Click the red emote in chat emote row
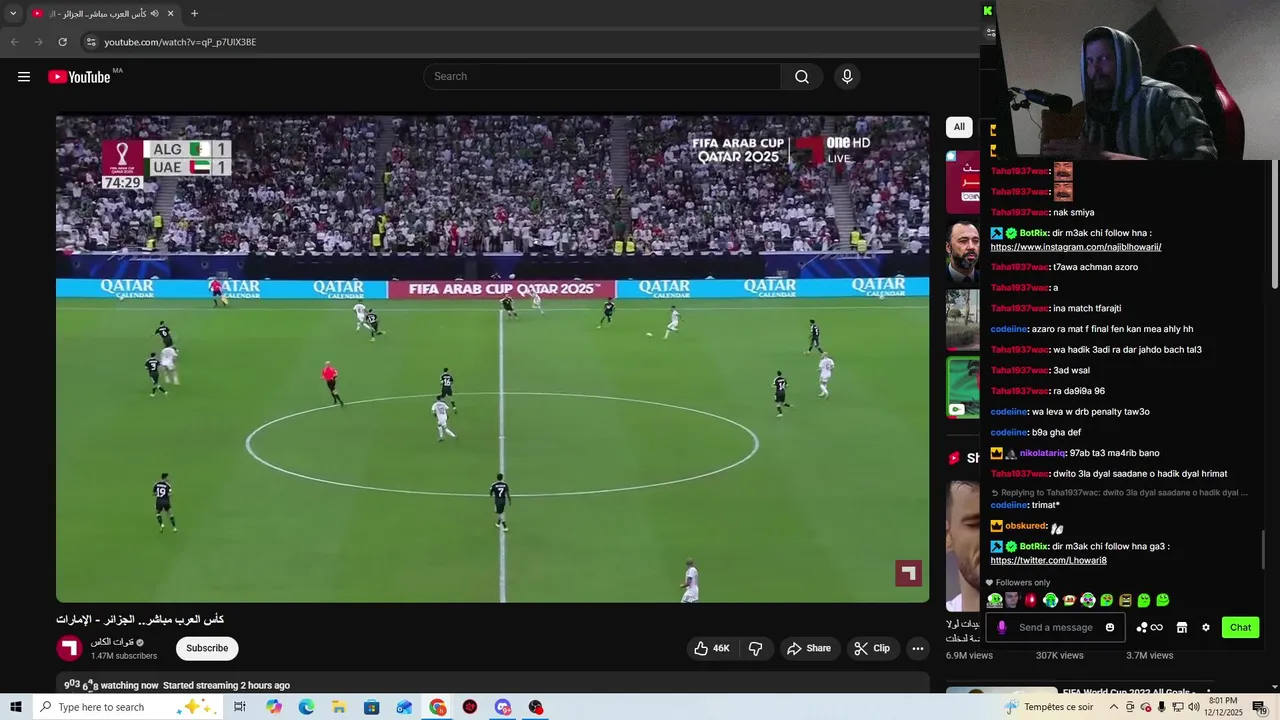1280x720 pixels. 1031,600
